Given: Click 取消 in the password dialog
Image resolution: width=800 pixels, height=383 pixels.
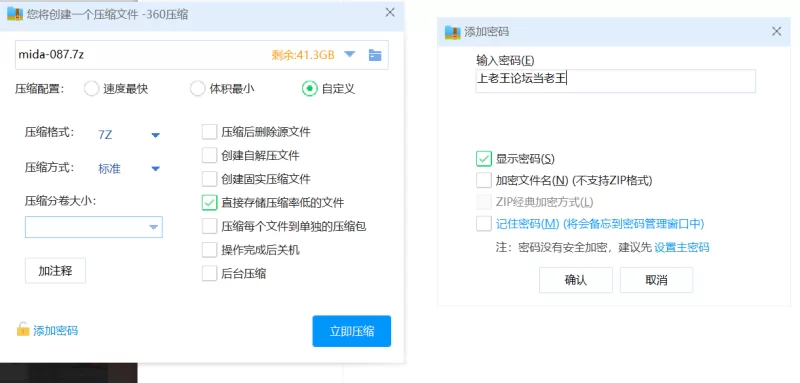Looking at the screenshot, I should point(656,280).
